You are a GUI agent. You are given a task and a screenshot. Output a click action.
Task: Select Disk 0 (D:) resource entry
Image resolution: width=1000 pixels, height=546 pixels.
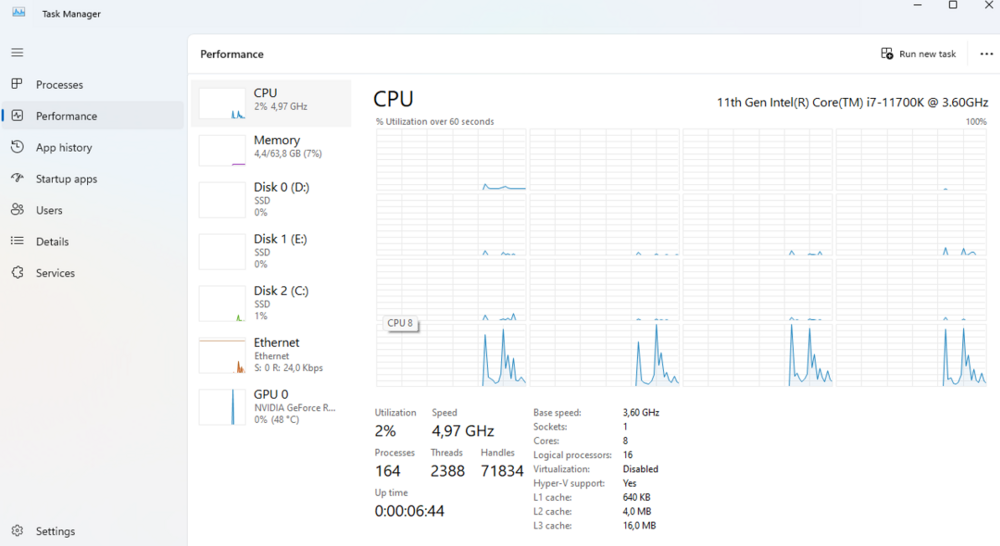(x=271, y=200)
